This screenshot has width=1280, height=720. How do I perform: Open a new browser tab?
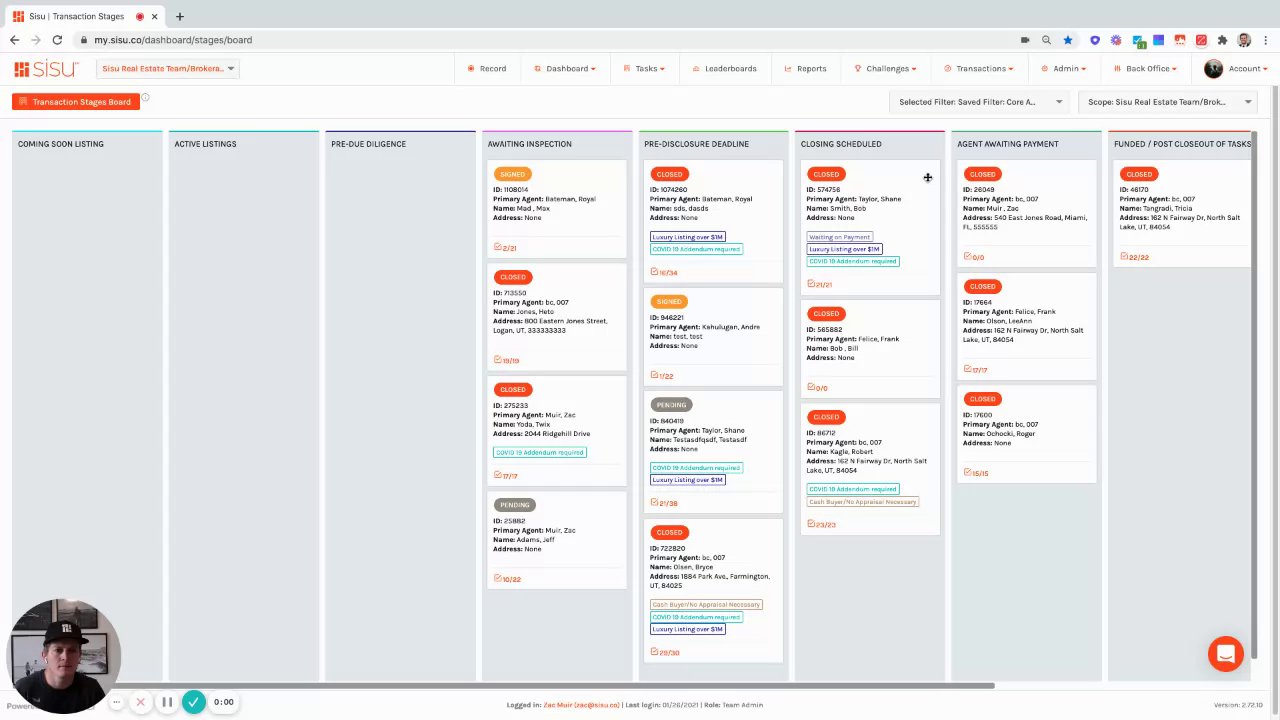(x=180, y=16)
